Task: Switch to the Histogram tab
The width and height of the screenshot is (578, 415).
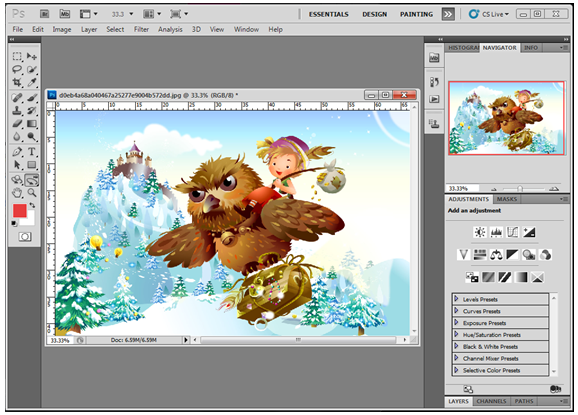Action: pyautogui.click(x=463, y=48)
